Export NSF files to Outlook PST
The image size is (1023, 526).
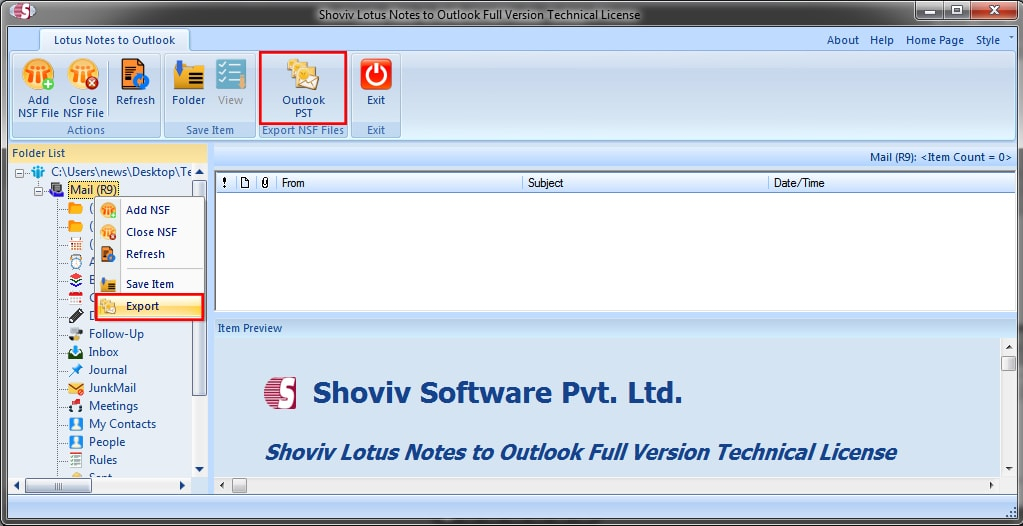point(303,88)
